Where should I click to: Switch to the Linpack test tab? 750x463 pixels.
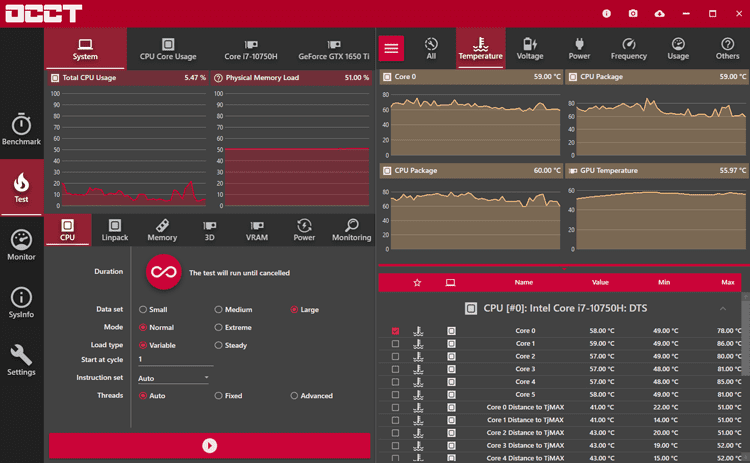pos(115,230)
